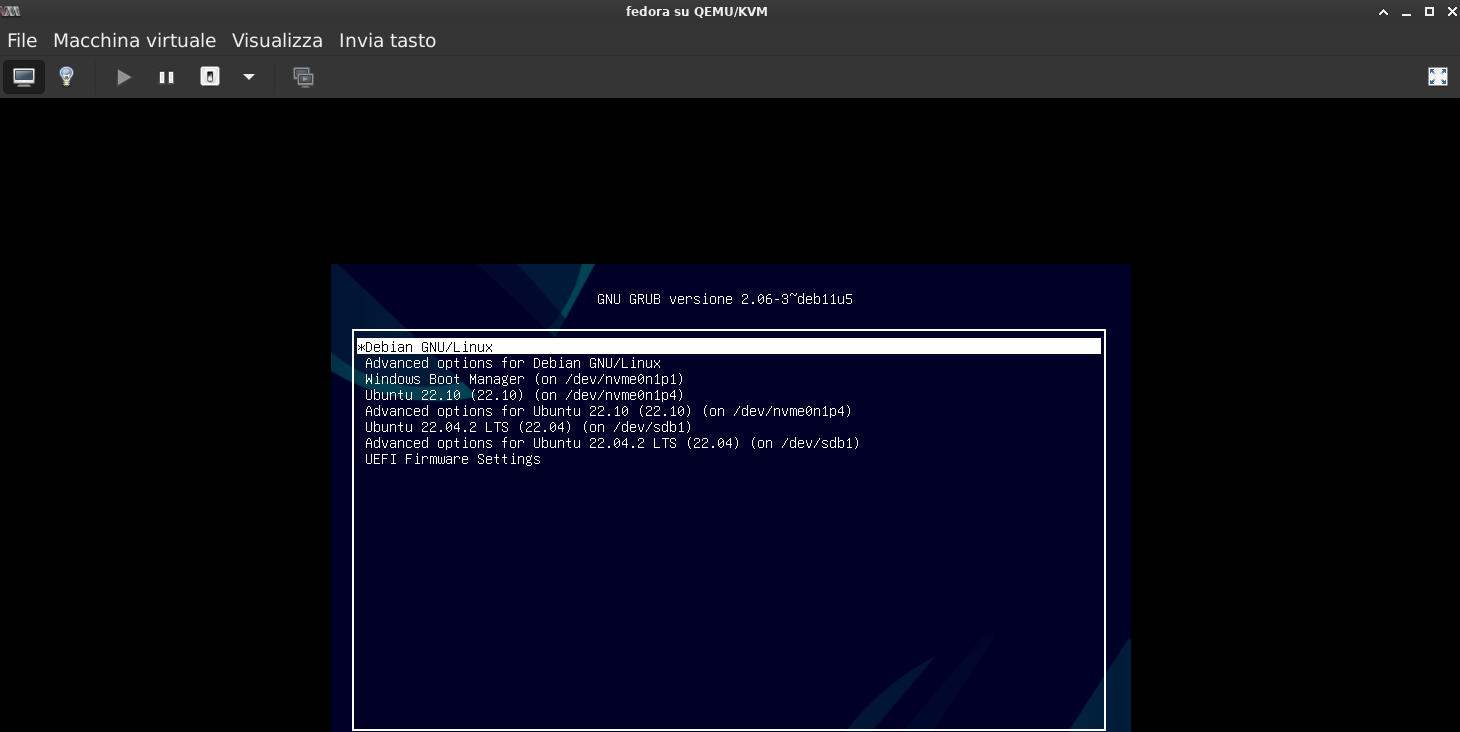Pause the virtual machine
The width and height of the screenshot is (1460, 732).
167,77
